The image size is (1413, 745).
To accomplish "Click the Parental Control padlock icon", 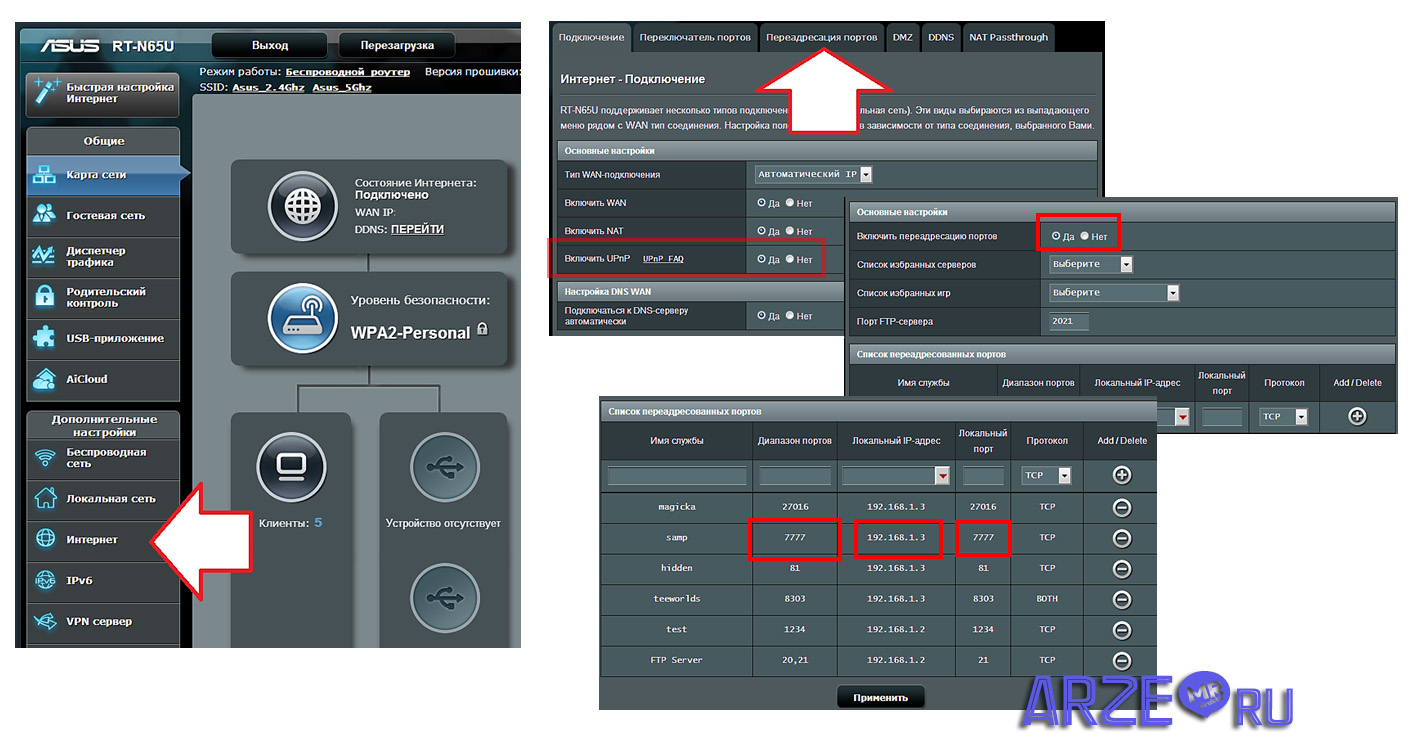I will (44, 297).
